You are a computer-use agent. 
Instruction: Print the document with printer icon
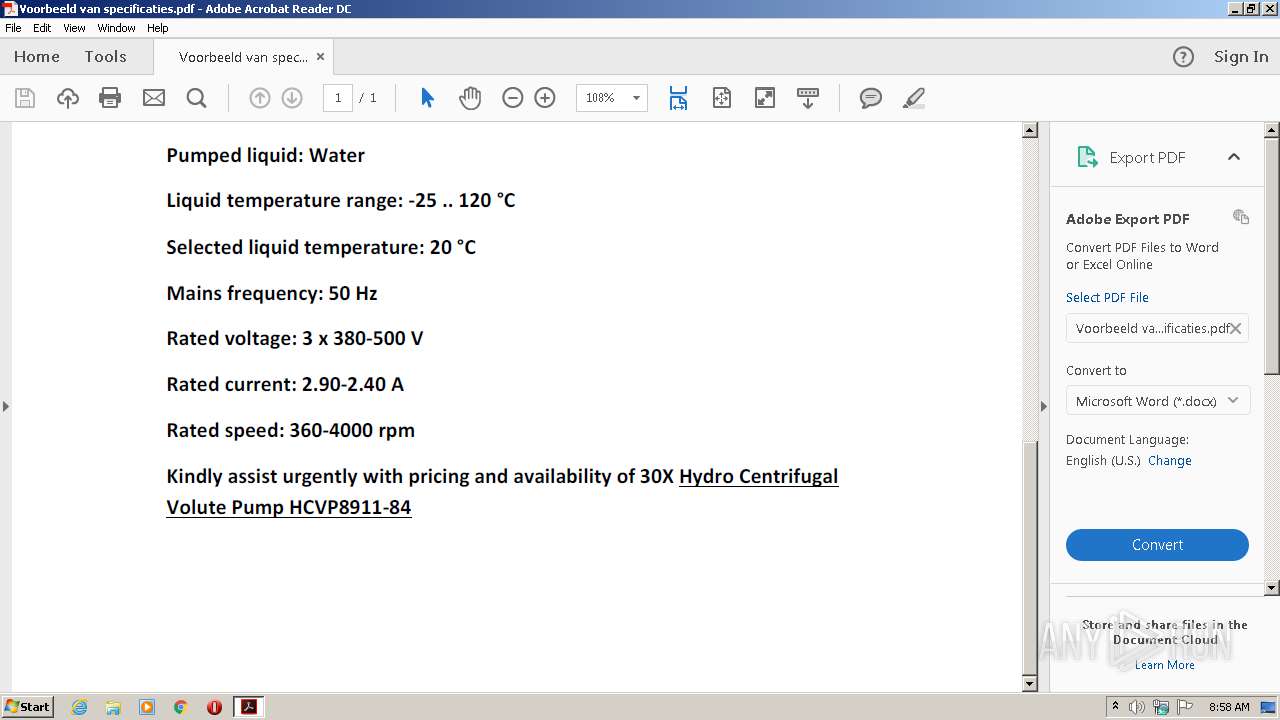[110, 98]
